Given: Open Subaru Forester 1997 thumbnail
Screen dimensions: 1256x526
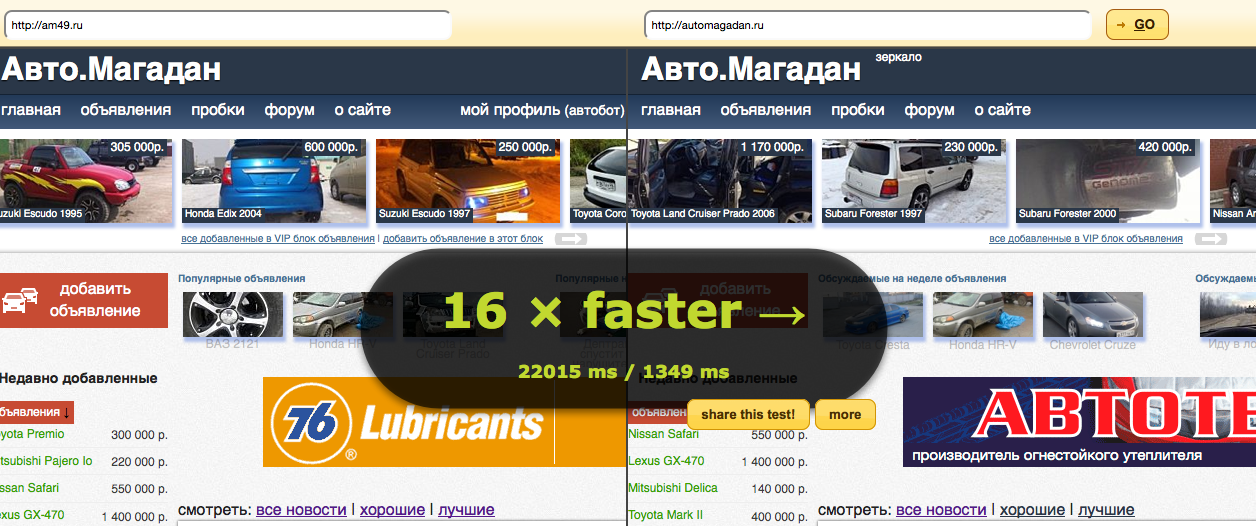Looking at the screenshot, I should pos(913,181).
